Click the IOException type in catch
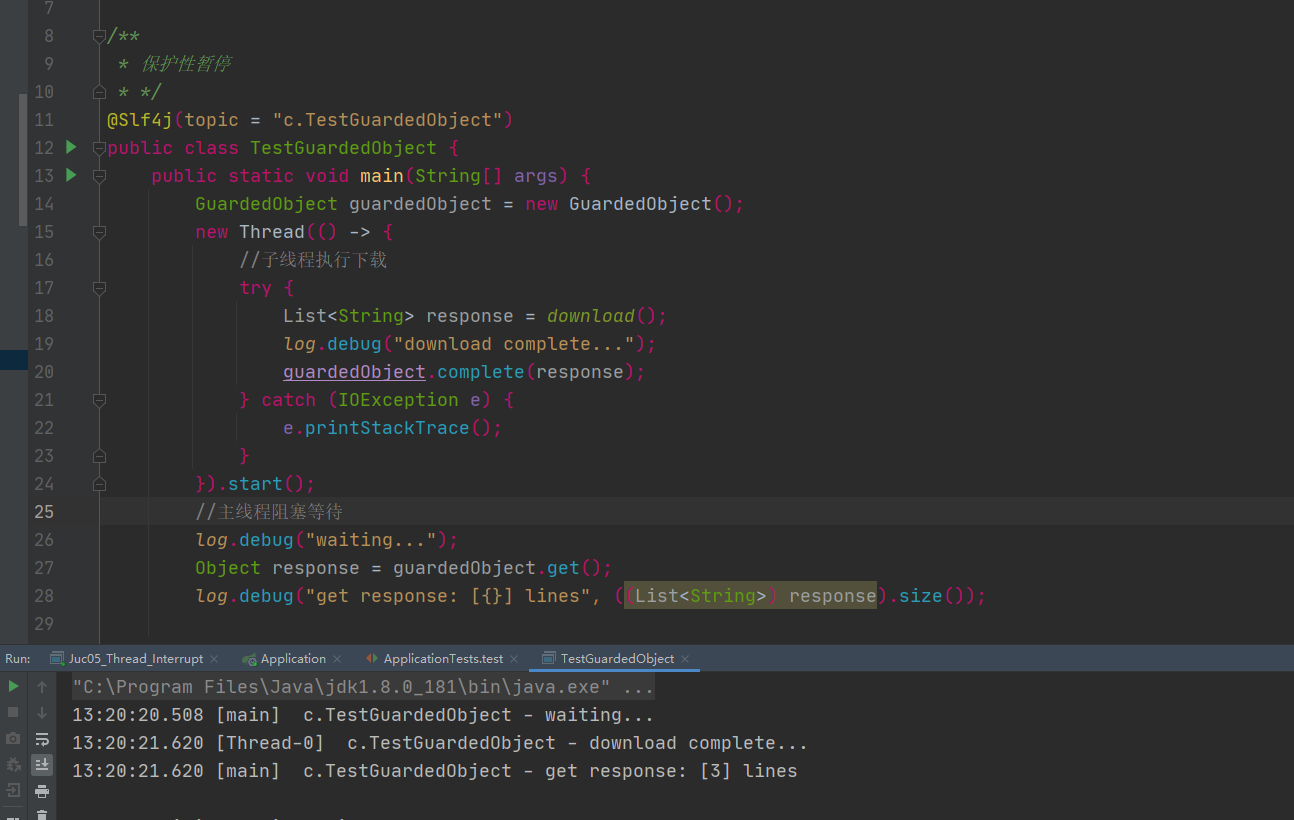Image resolution: width=1294 pixels, height=820 pixels. (x=398, y=400)
